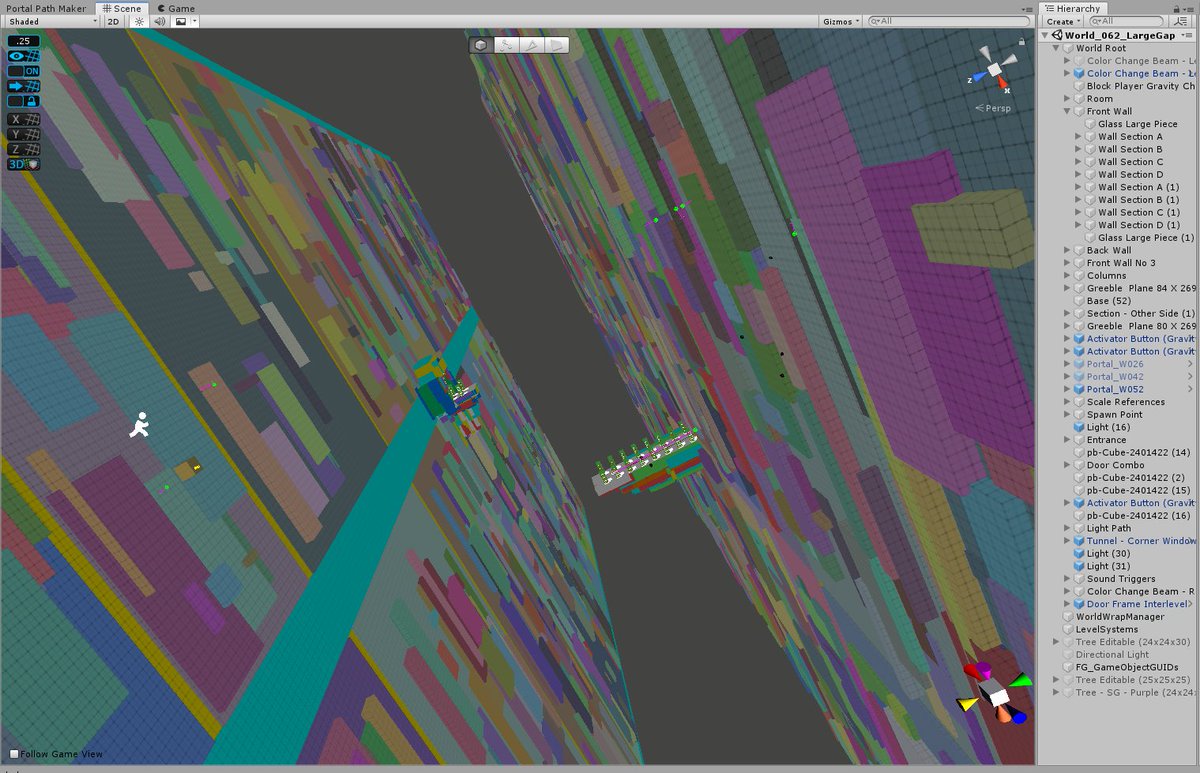1200x773 pixels.
Task: Switch to the Scene tab
Action: (120, 8)
